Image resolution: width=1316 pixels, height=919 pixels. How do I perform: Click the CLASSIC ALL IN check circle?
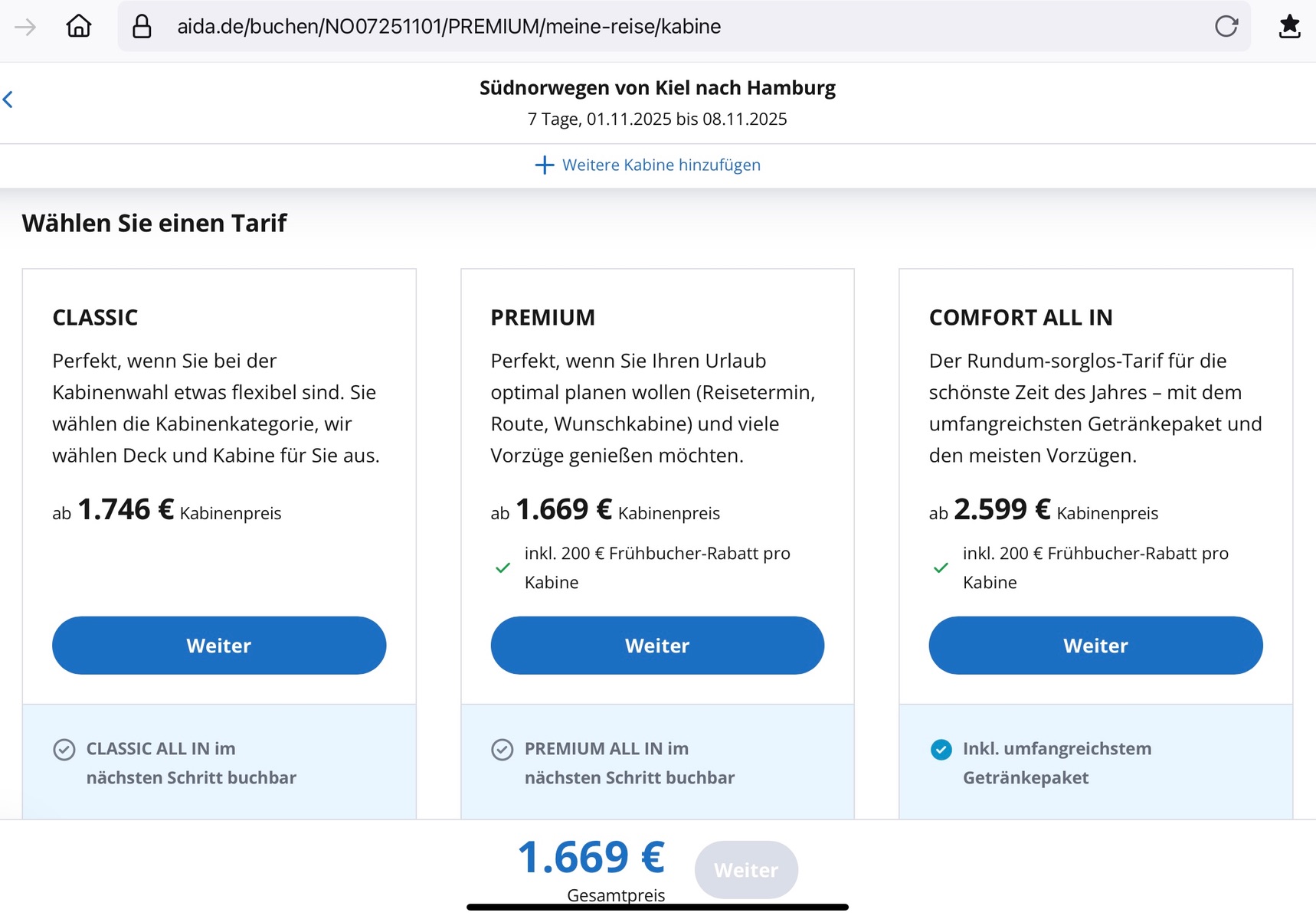pos(64,750)
